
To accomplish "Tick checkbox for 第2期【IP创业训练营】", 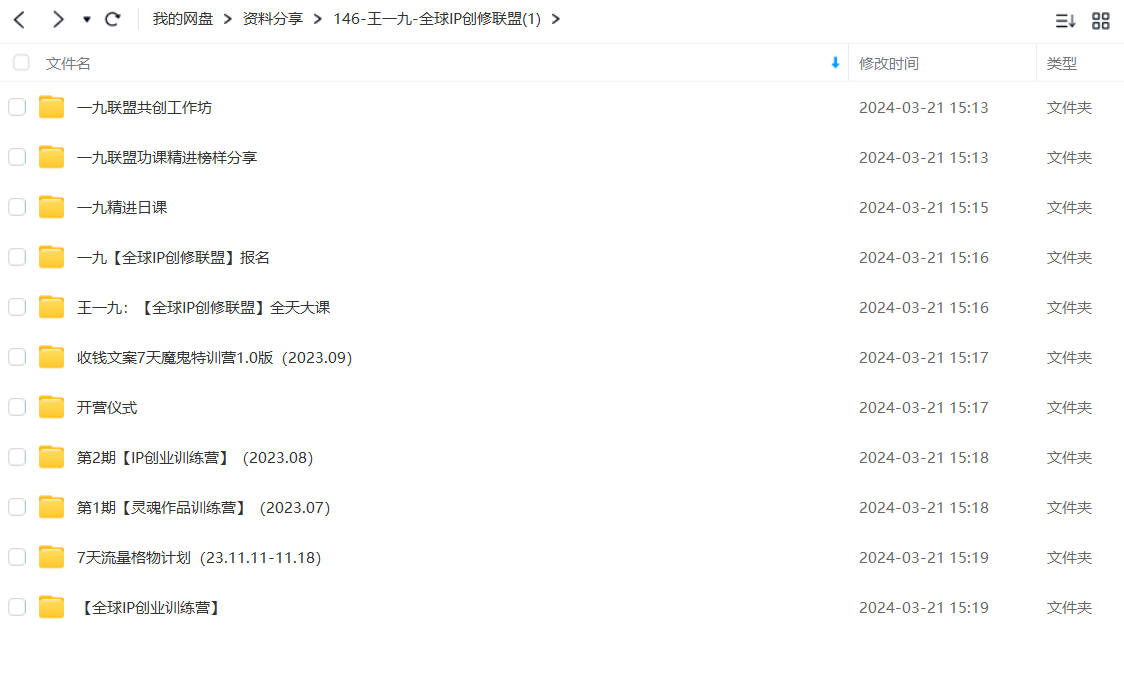I will click(x=17, y=457).
